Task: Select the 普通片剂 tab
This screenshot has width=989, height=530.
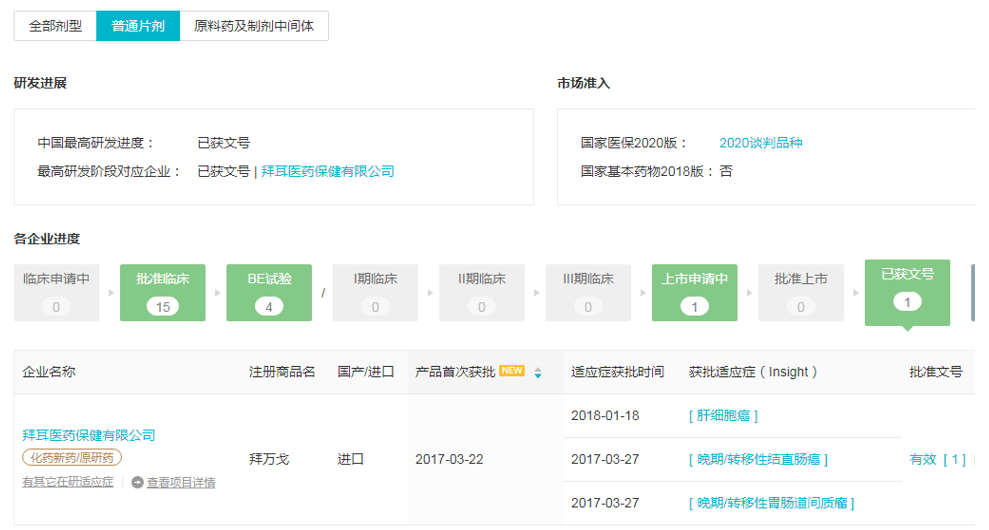Action: pos(138,26)
